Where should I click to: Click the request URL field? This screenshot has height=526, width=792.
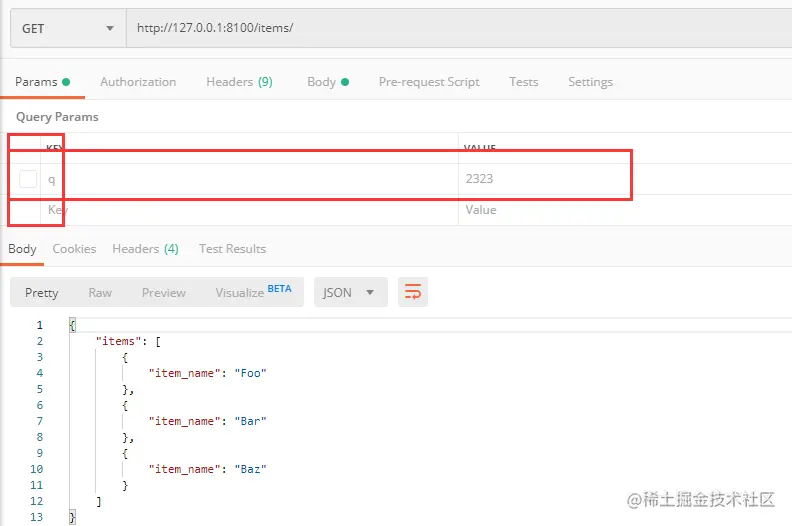pos(459,28)
